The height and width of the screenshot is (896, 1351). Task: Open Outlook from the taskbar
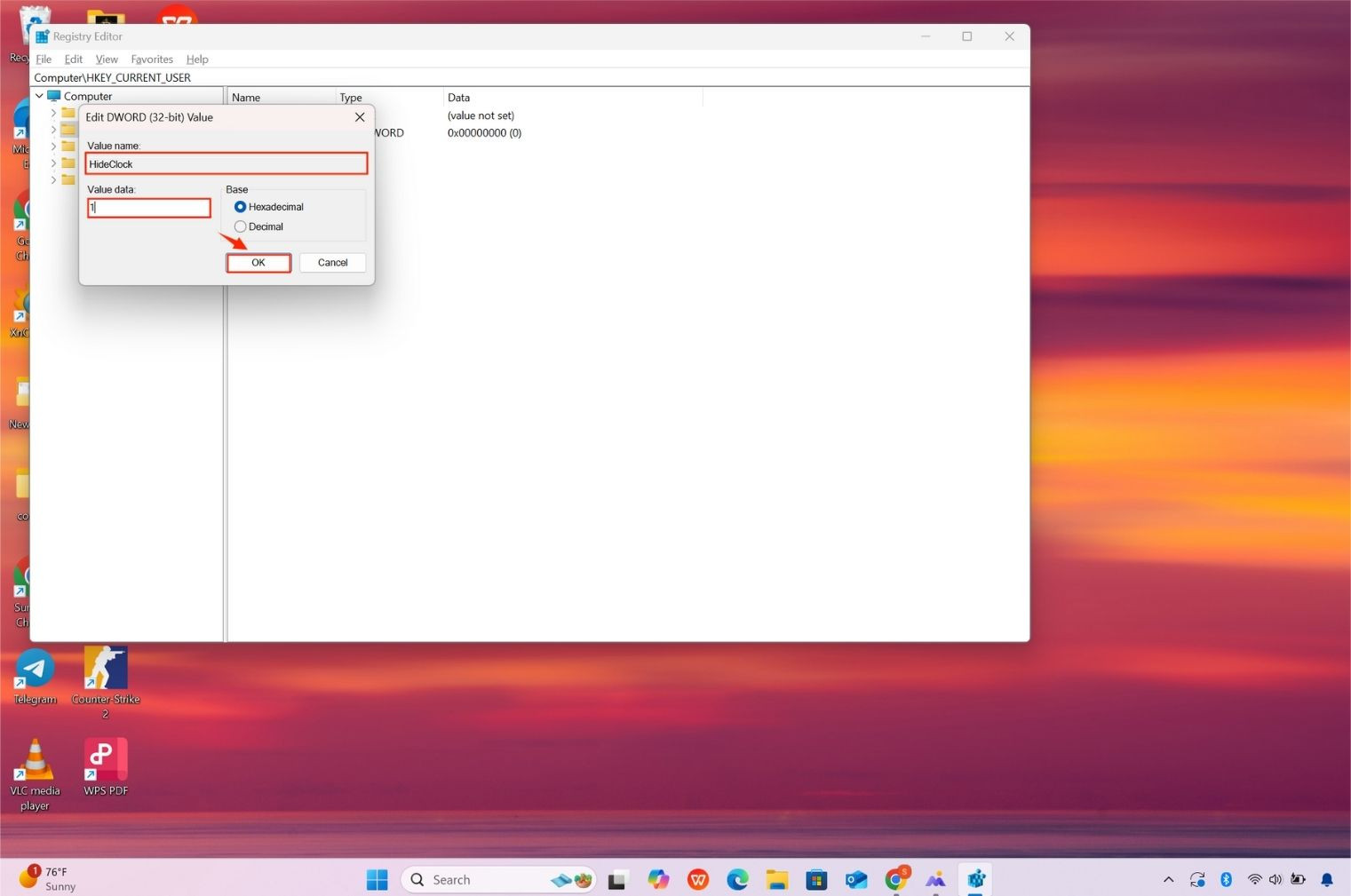[855, 879]
